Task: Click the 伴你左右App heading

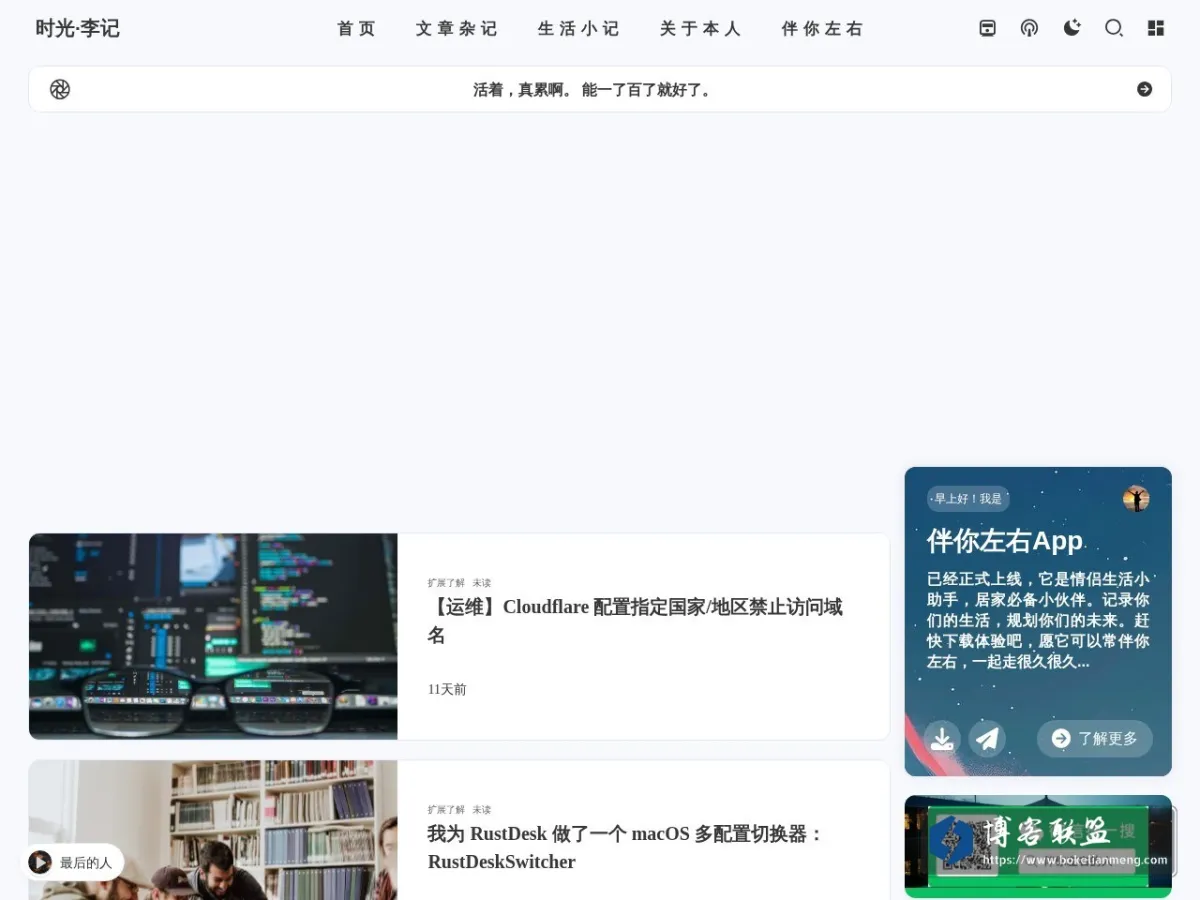Action: coord(1005,541)
